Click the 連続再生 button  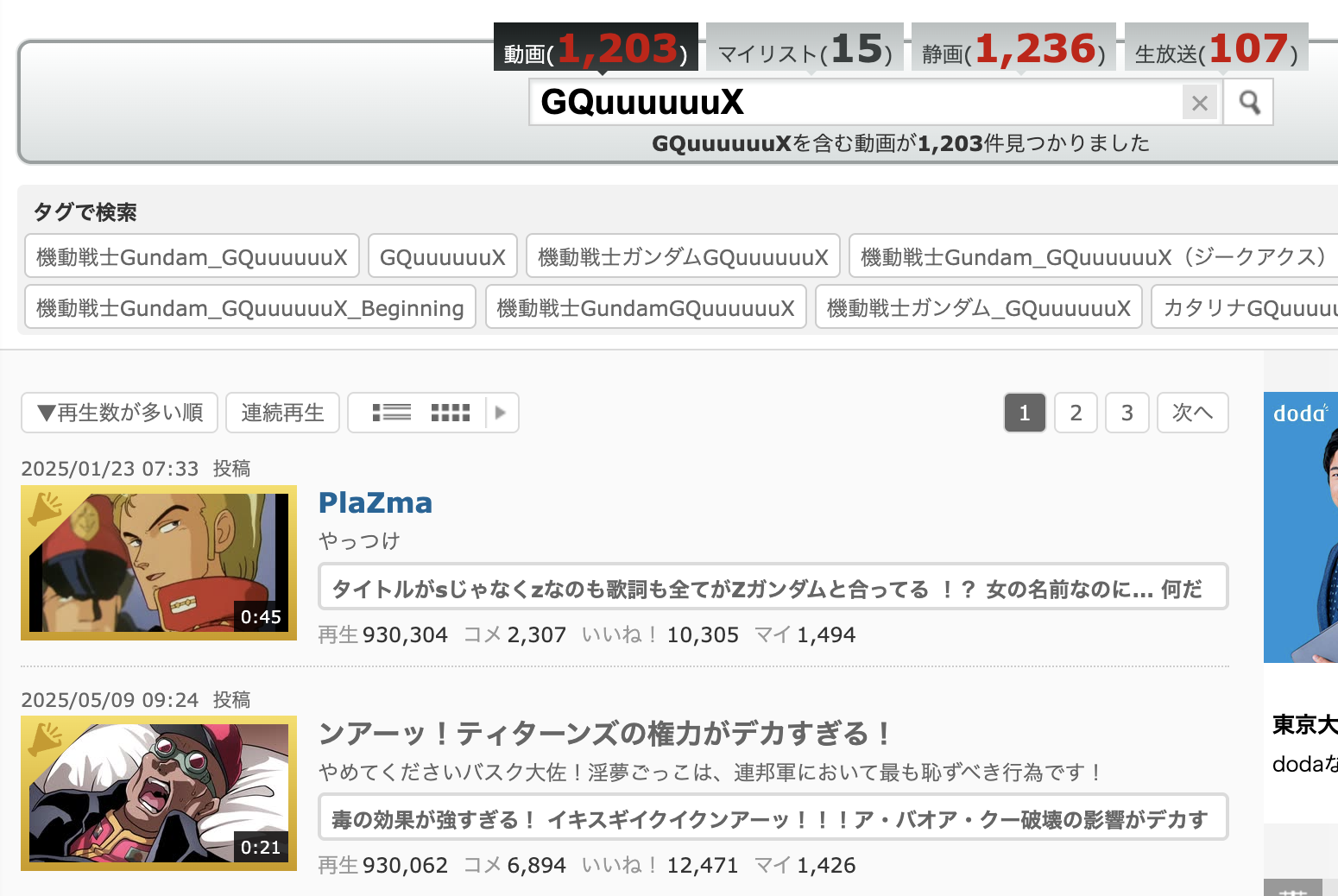(282, 413)
